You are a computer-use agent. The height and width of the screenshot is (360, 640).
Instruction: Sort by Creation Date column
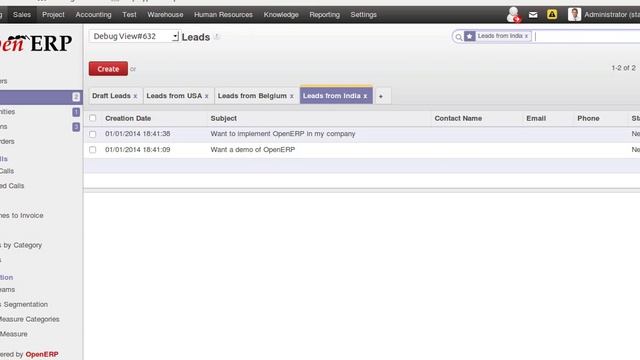128,118
